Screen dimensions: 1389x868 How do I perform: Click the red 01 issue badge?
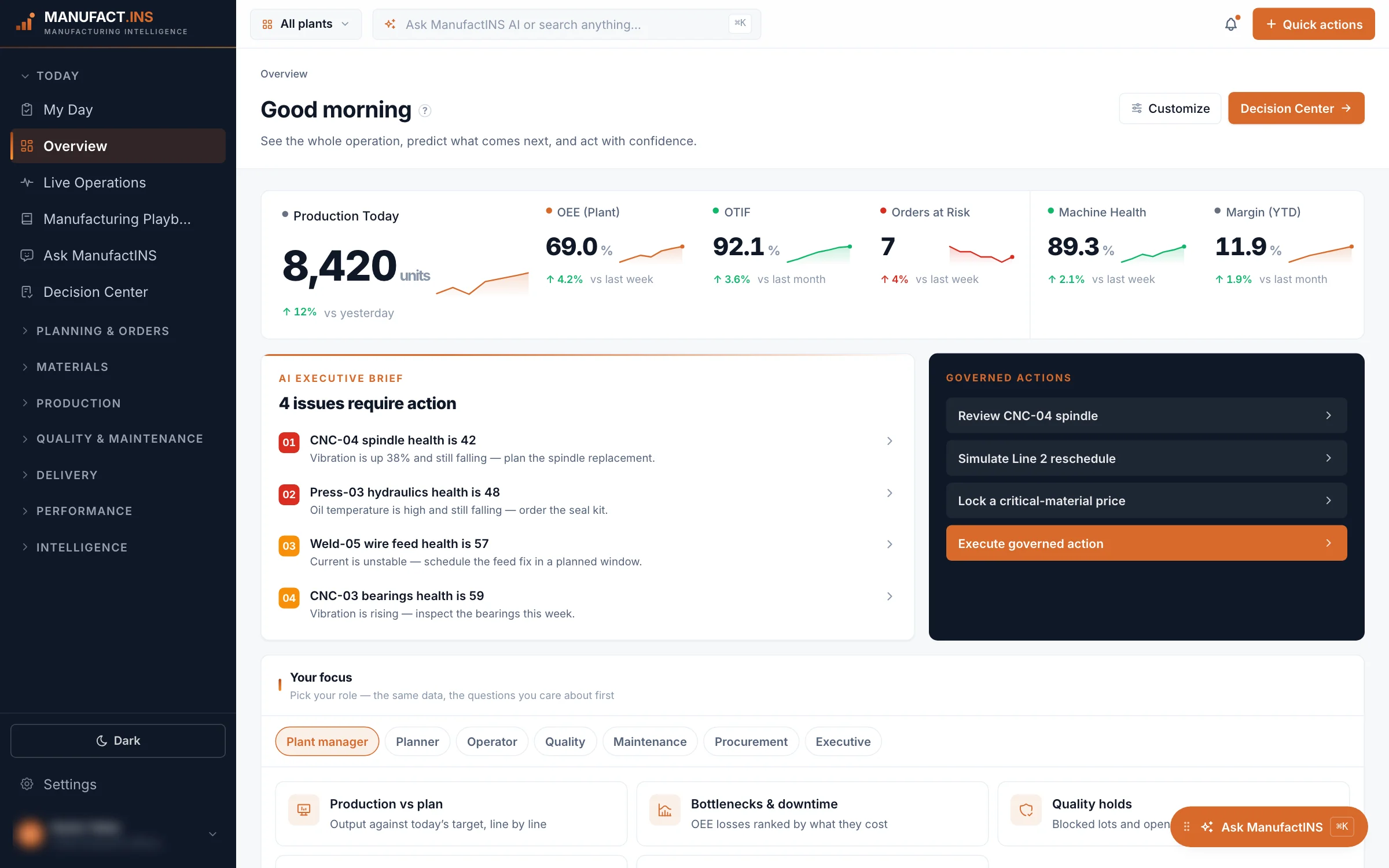coord(289,442)
